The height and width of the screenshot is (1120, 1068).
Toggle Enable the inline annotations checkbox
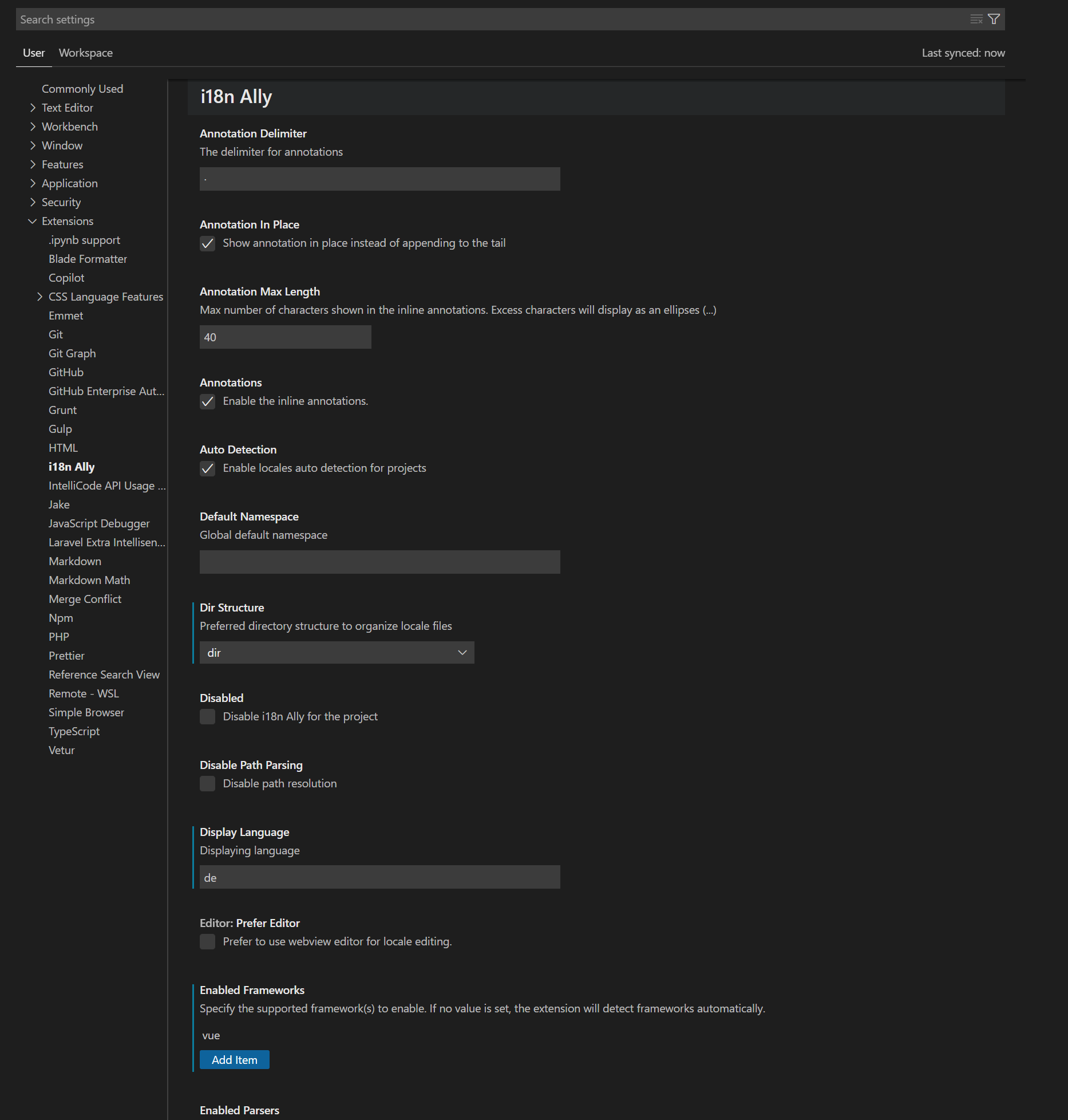(207, 401)
